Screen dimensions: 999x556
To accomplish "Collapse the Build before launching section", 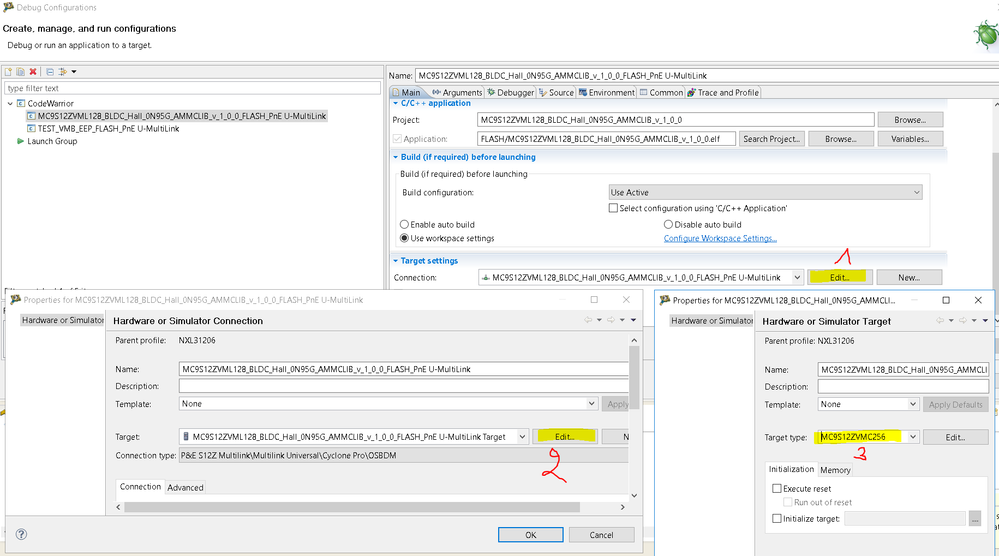I will point(396,157).
